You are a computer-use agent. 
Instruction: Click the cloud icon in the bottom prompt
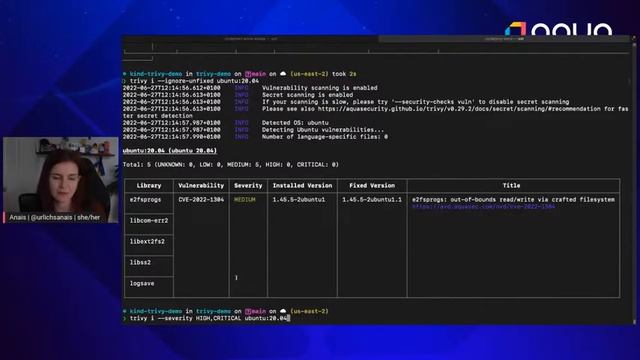click(283, 311)
